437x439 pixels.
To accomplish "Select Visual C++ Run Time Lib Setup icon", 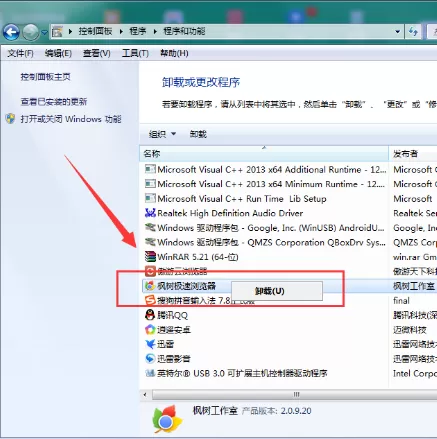I will [x=150, y=198].
